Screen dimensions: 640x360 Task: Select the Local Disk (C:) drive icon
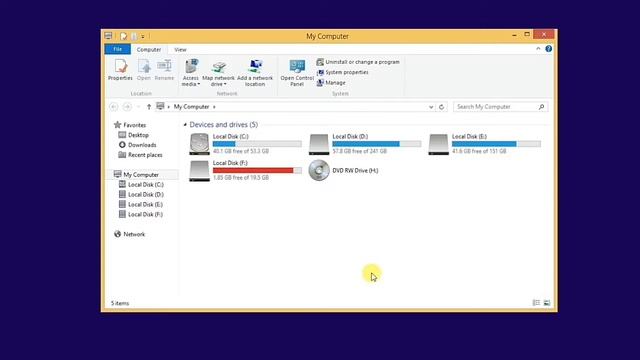click(x=199, y=144)
